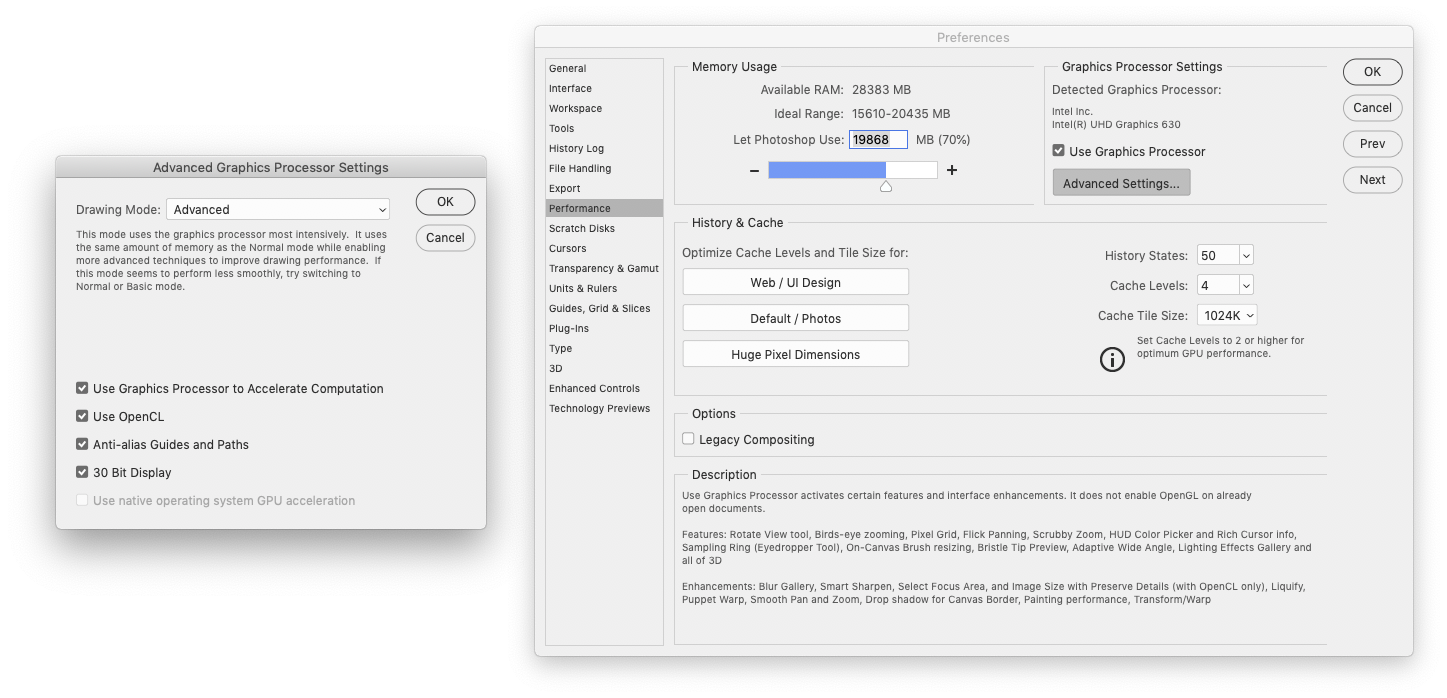Open the Interface preferences category
The height and width of the screenshot is (698, 1447).
point(604,89)
